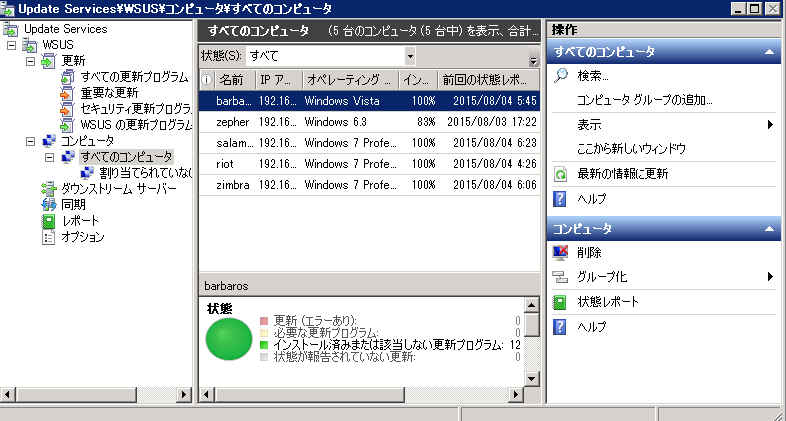Click 最新の情報に更新 action label
Viewport: 786px width, 421px height.
coord(622,174)
